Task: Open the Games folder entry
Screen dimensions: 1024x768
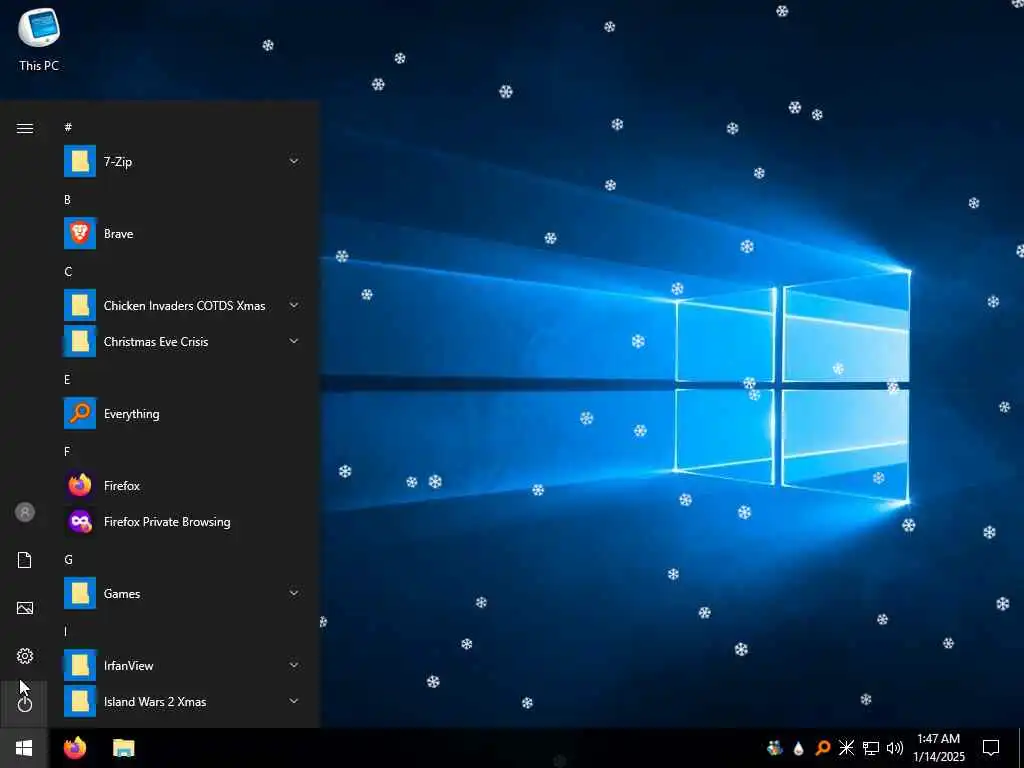Action: pyautogui.click(x=183, y=594)
